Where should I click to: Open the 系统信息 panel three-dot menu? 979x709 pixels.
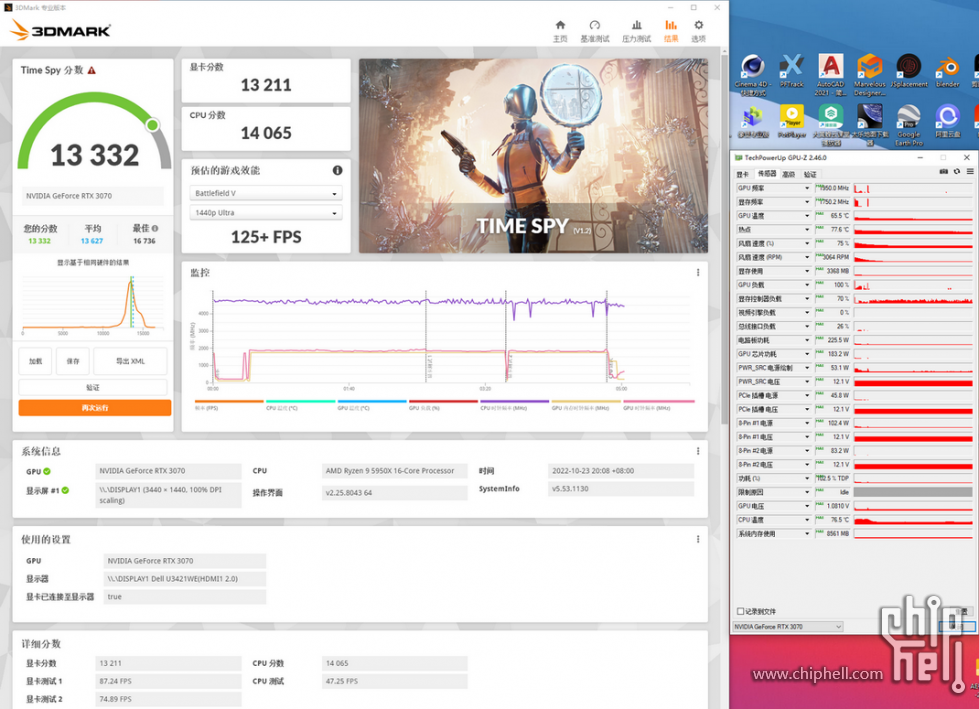pyautogui.click(x=698, y=451)
